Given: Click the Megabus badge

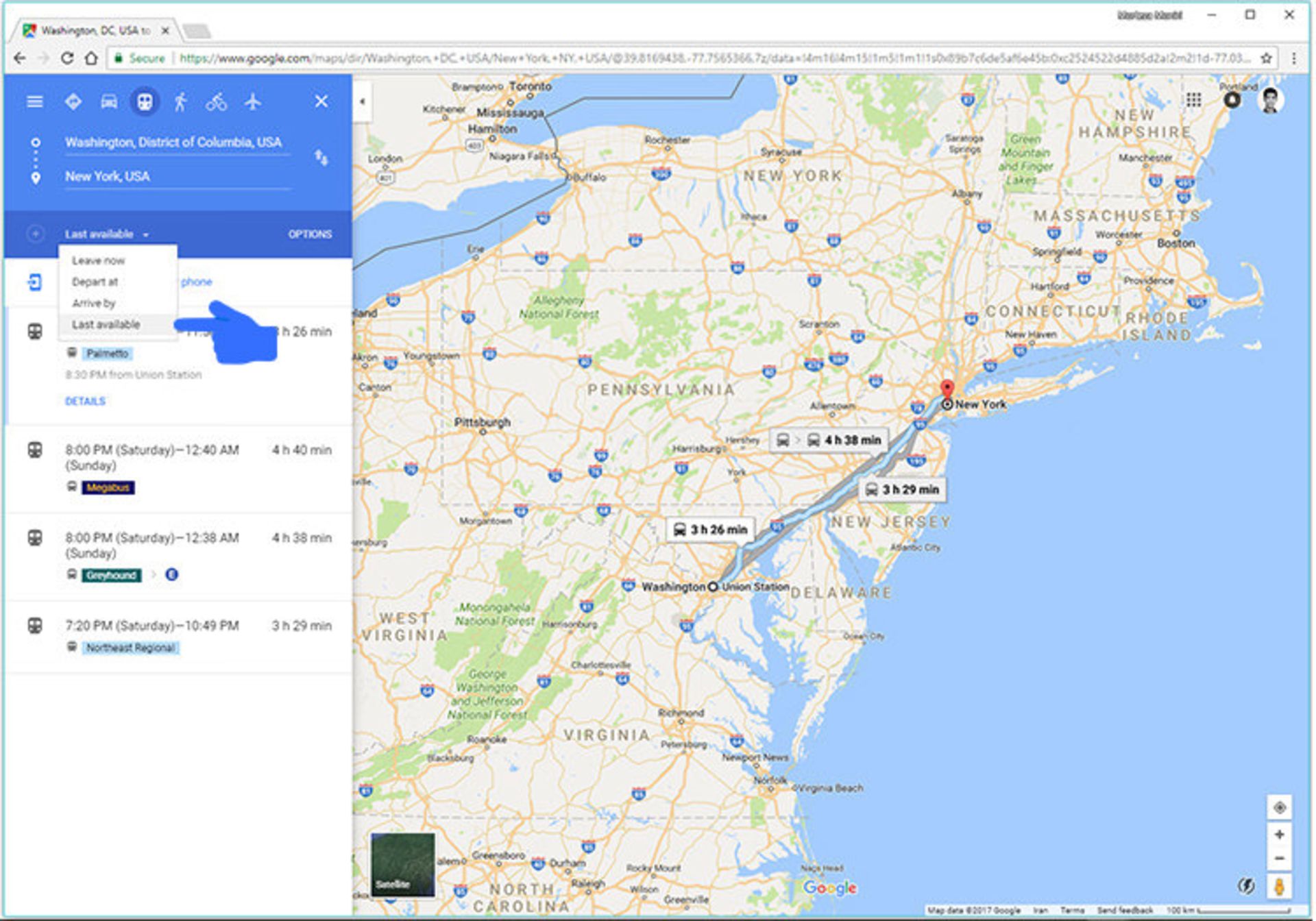Looking at the screenshot, I should tap(108, 487).
